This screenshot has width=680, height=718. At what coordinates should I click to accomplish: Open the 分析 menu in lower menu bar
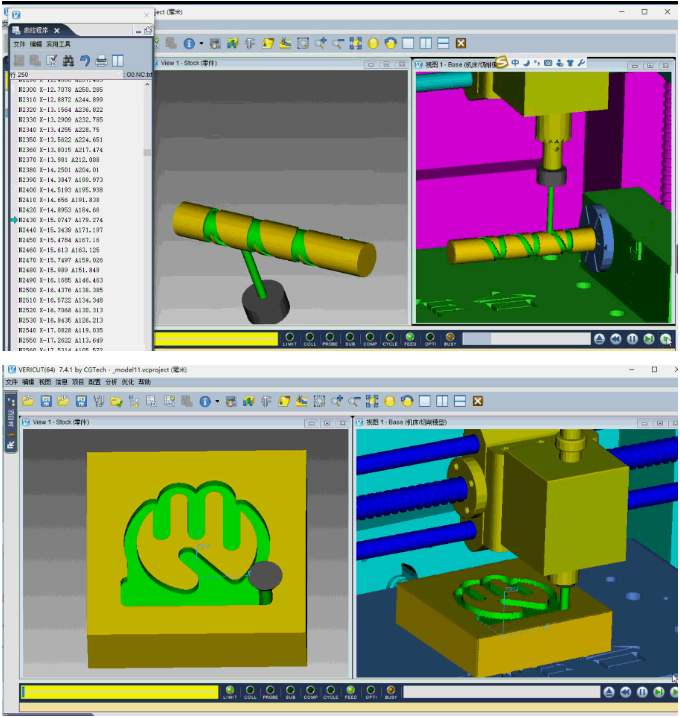tap(110, 383)
